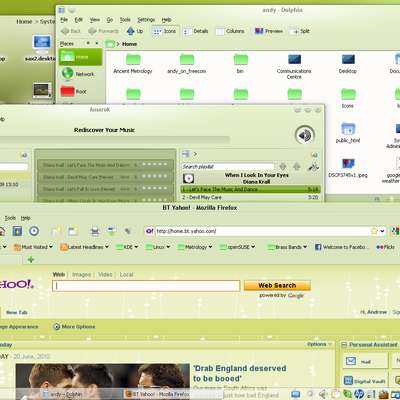Open Dolphin Settings menu
This screenshot has width=400, height=400.
point(146,20)
